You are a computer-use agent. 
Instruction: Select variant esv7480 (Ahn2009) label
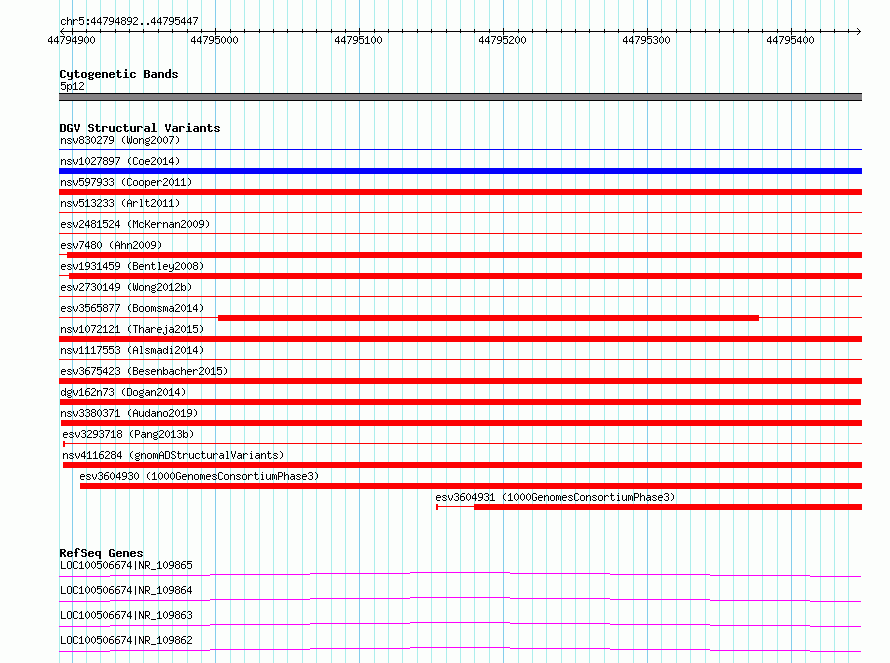tap(111, 245)
